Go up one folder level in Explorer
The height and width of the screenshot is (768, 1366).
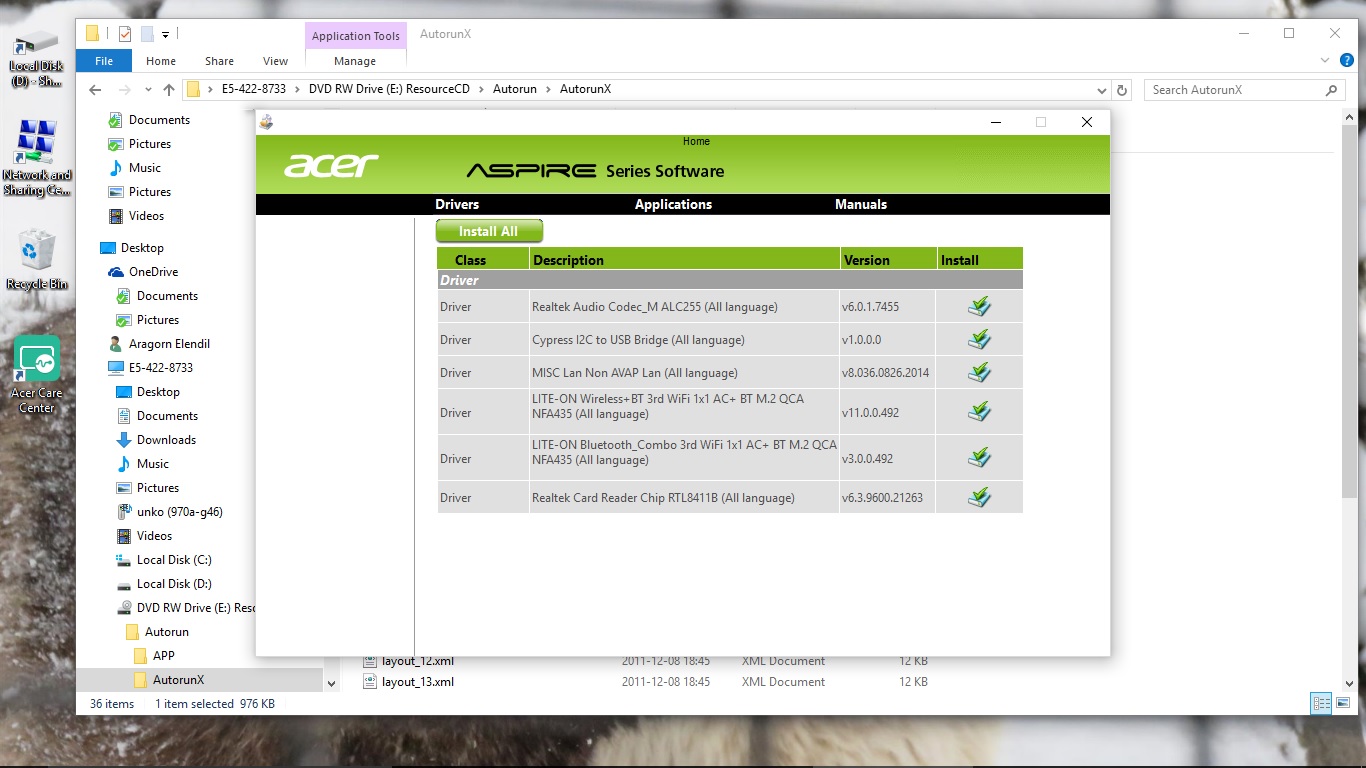point(168,90)
